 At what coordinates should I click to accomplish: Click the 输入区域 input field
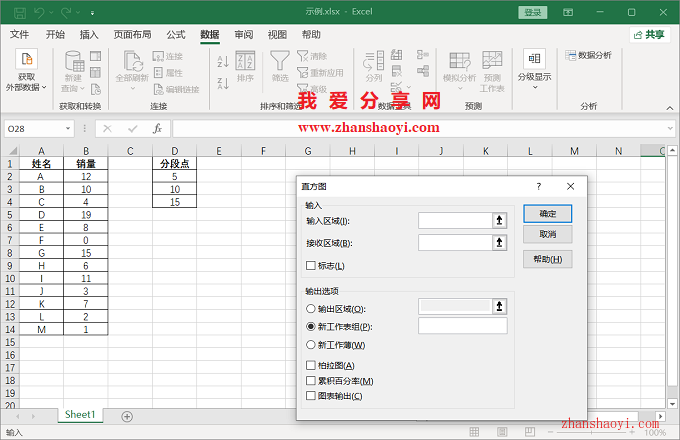click(455, 221)
